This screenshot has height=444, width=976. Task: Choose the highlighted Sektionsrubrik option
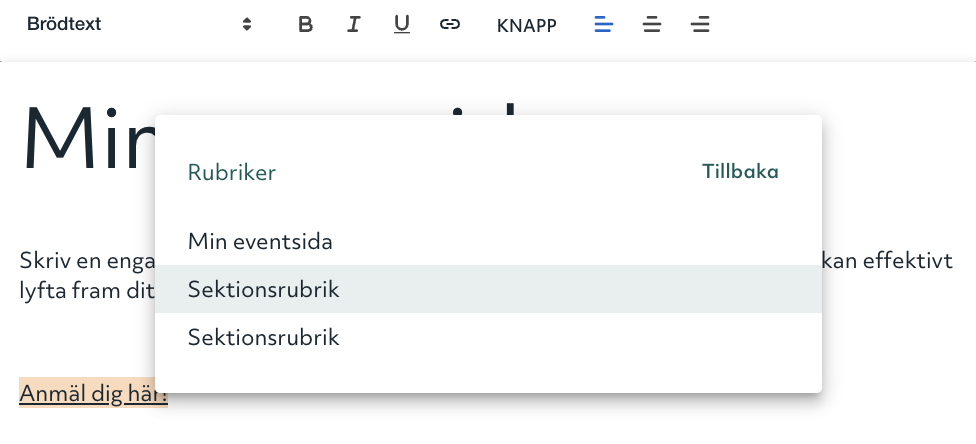pos(488,289)
